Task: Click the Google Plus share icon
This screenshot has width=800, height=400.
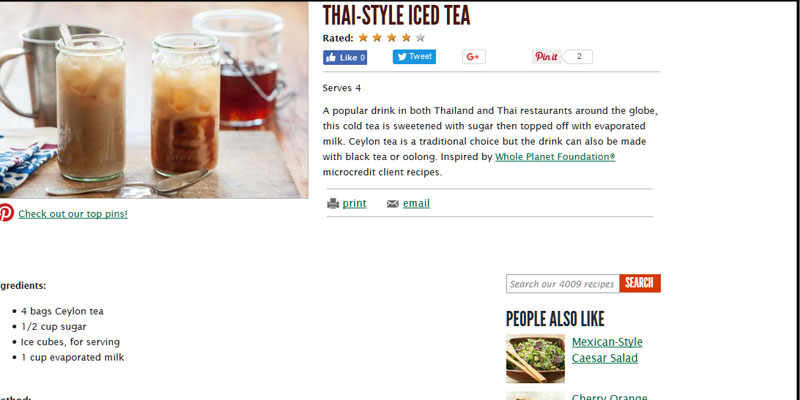Action: point(473,57)
